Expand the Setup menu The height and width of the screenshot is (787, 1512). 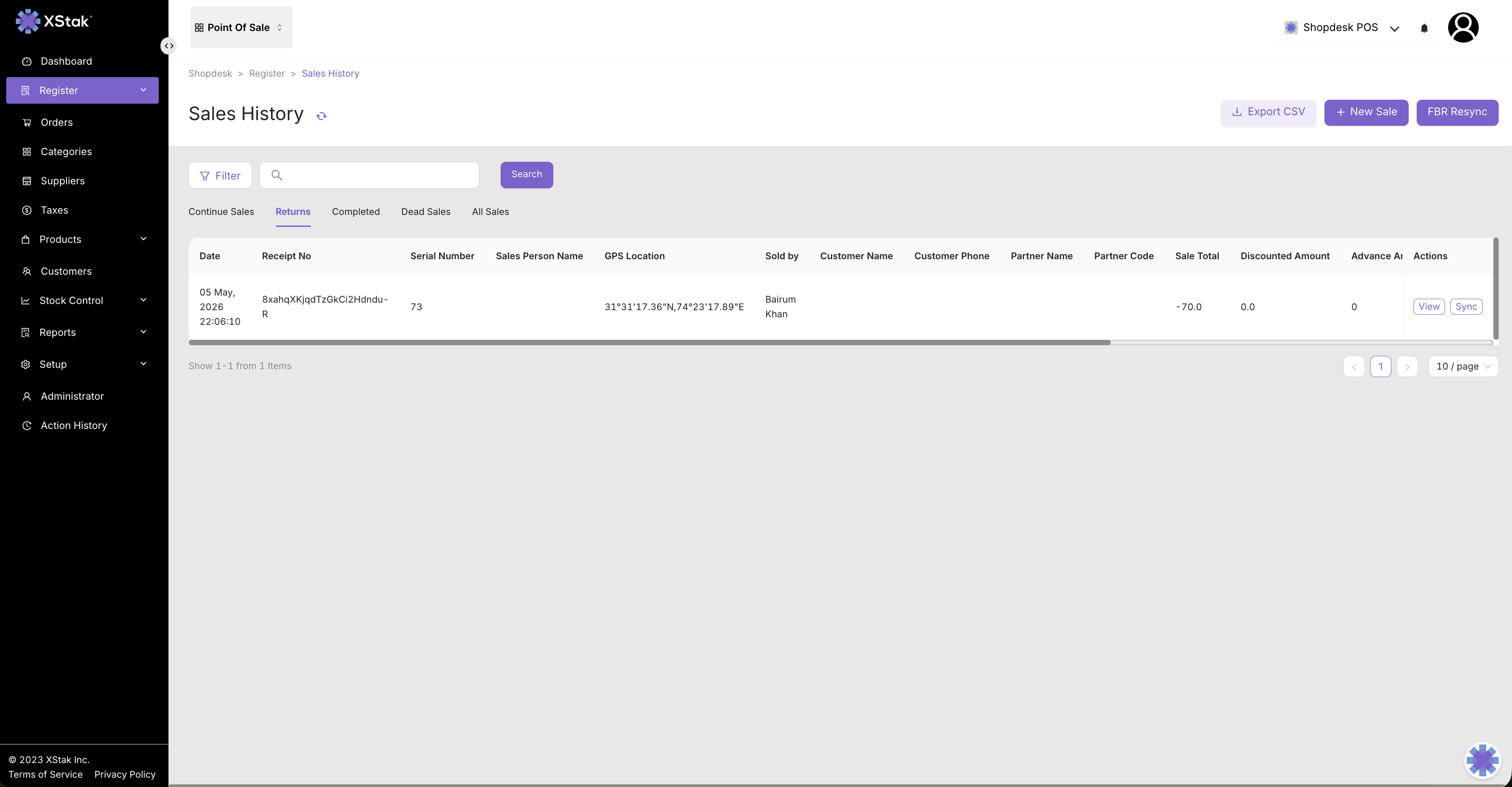click(x=82, y=364)
